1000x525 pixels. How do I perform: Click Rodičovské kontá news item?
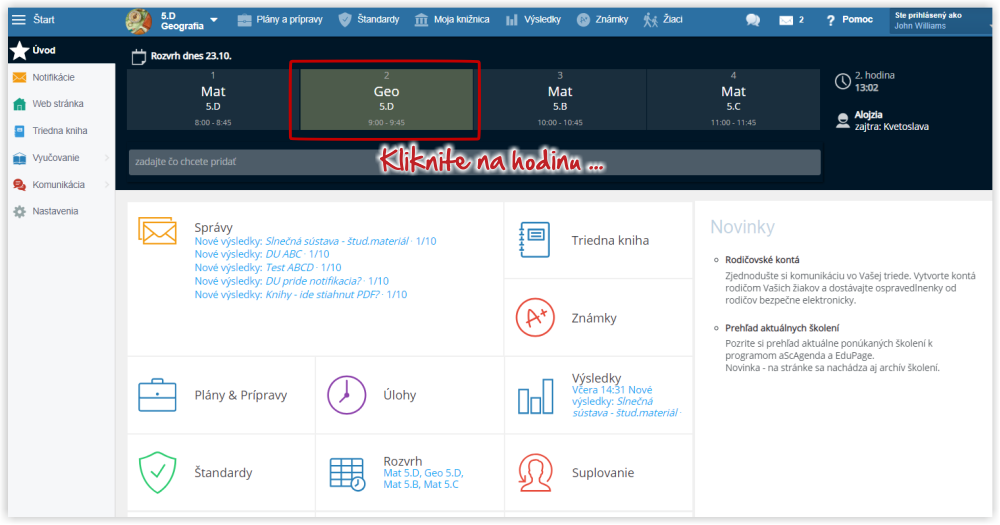762,260
